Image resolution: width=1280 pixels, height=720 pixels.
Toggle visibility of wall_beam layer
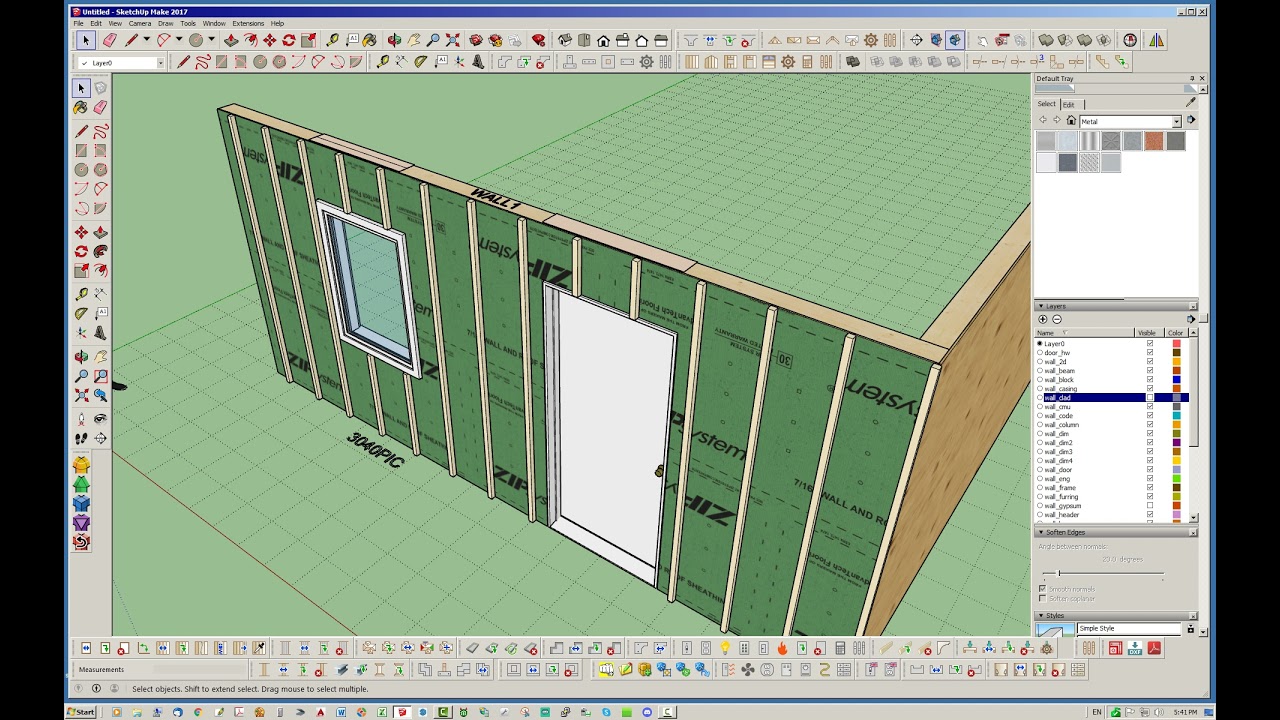point(1150,370)
